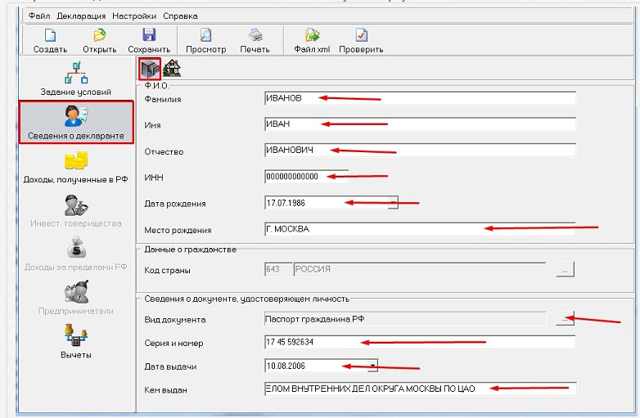Run the Проверить check
Viewport: 640px width, 418px height.
point(361,36)
